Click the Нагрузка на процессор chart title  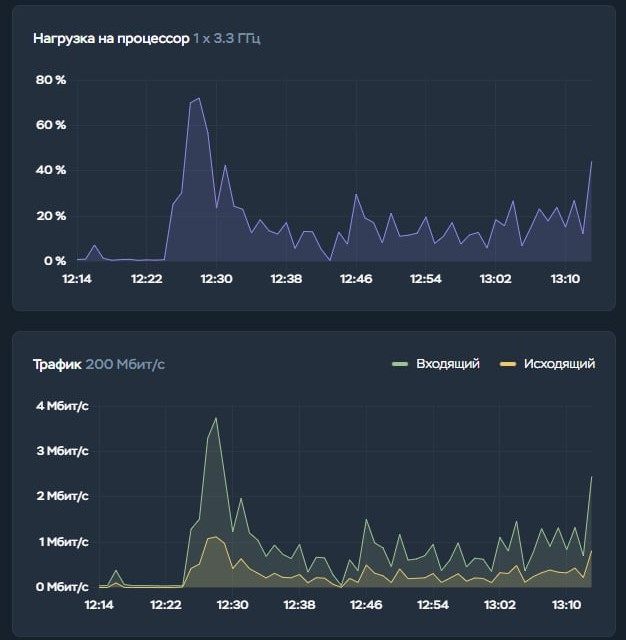pos(110,39)
